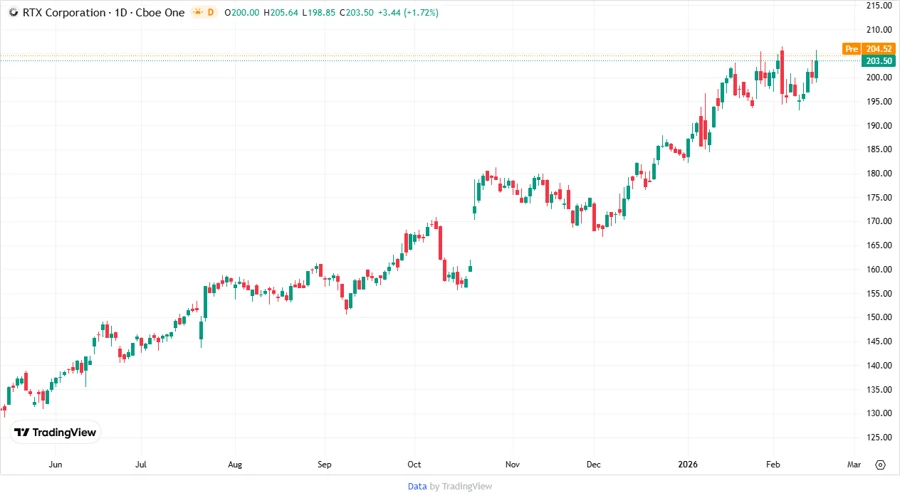Click the high value H205.64
The image size is (900, 498).
281,13
